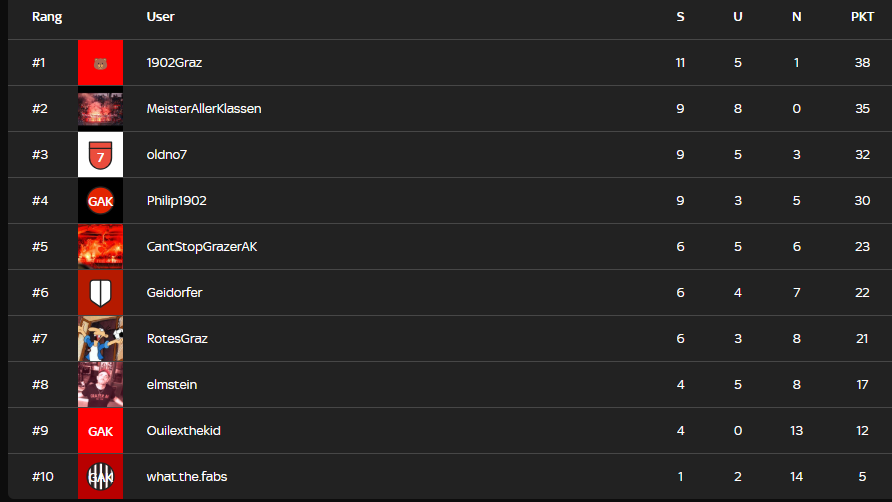The width and height of the screenshot is (892, 502).
Task: Click rank #2 in the table
Action: 40,109
